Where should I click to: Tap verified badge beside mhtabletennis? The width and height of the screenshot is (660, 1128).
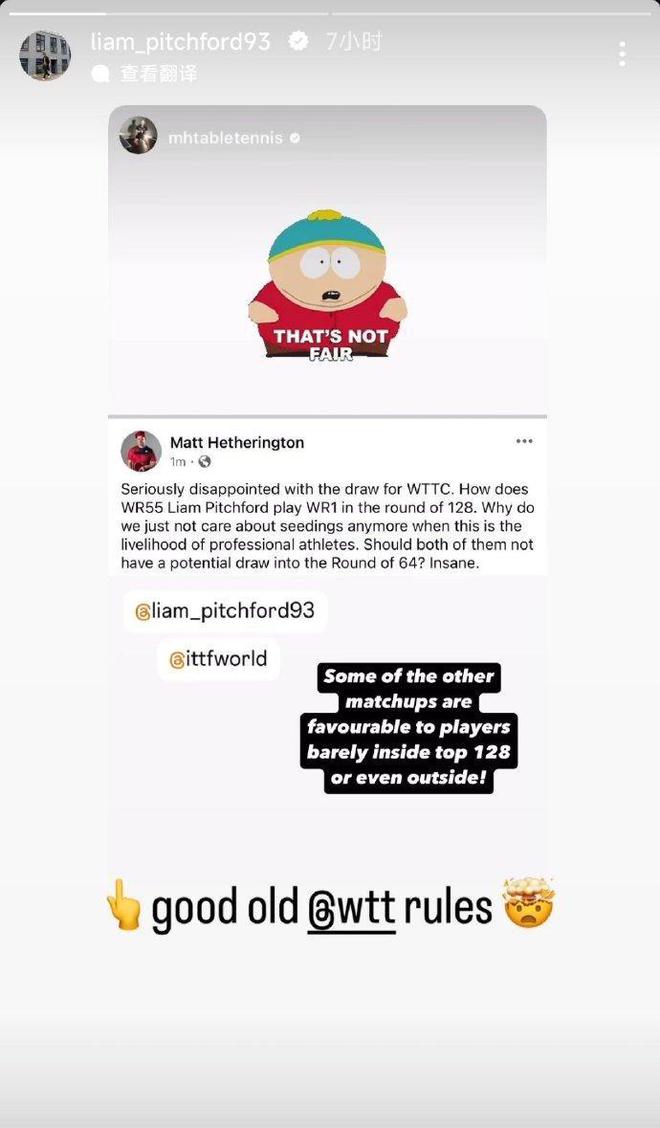tap(295, 137)
